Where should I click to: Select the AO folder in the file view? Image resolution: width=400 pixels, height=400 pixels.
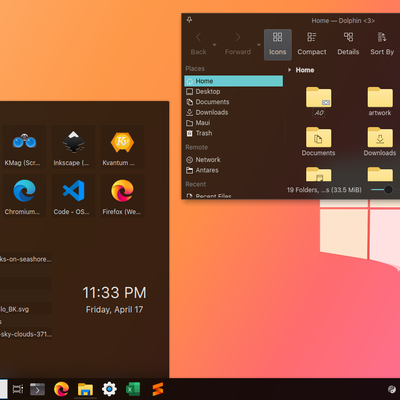(319, 101)
